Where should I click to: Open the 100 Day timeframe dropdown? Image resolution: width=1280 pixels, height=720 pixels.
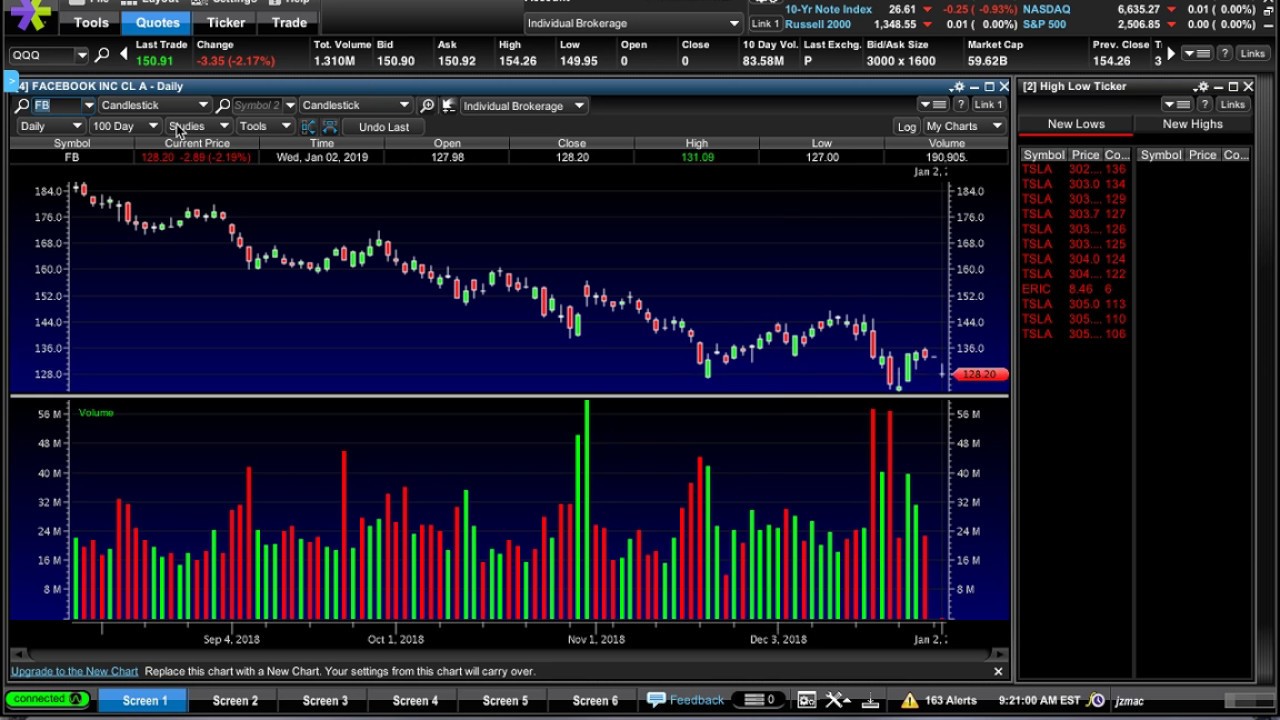coord(125,127)
